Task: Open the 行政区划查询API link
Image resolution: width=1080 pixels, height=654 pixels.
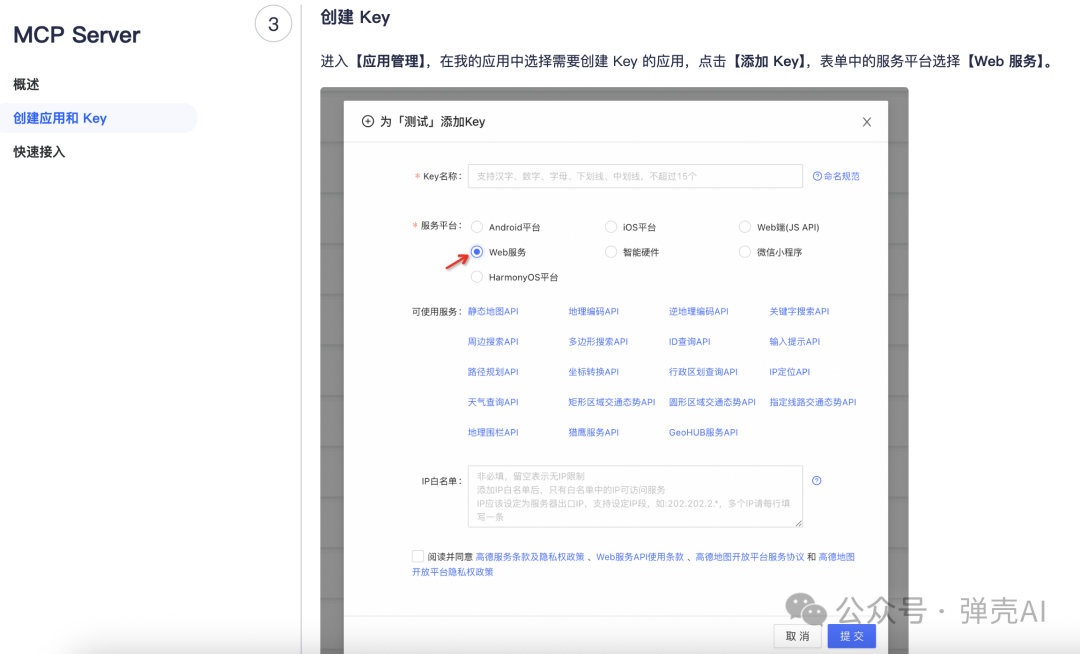Action: tap(703, 372)
